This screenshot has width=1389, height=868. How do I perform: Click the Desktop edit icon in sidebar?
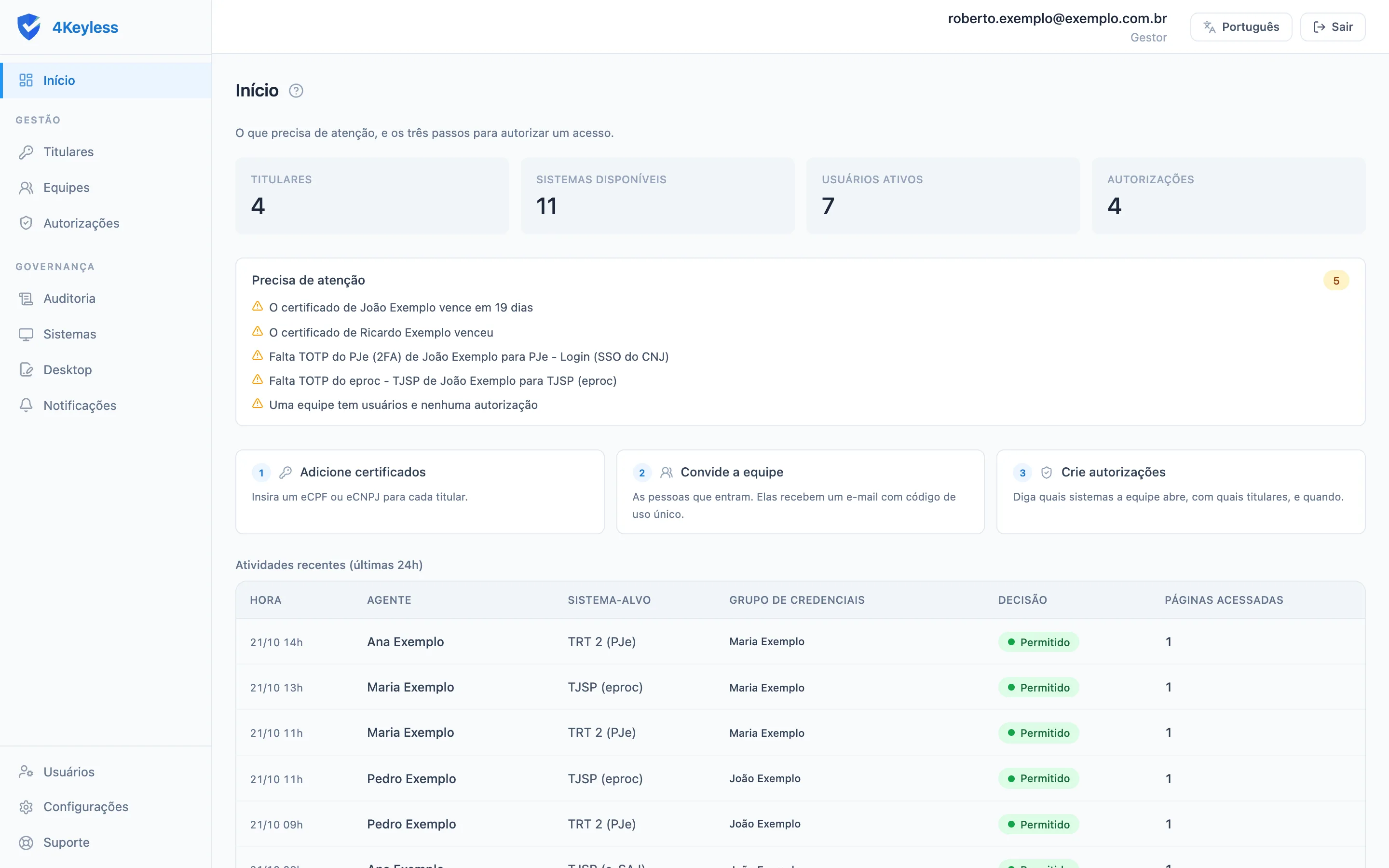26,370
